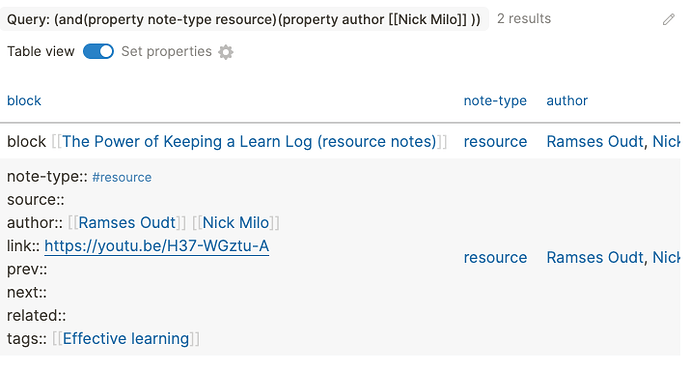Click the query title text
This screenshot has height=370, width=690.
tap(244, 19)
